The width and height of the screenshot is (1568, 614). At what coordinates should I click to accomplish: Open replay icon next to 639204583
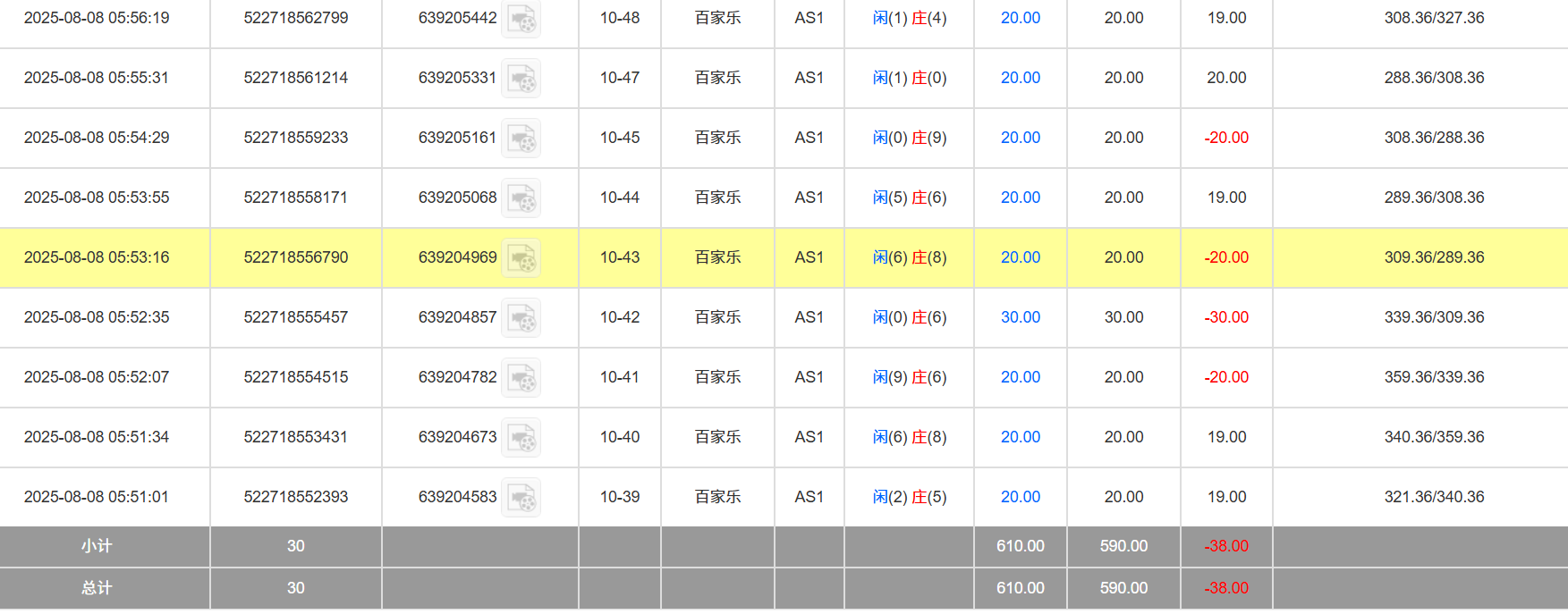pos(521,498)
